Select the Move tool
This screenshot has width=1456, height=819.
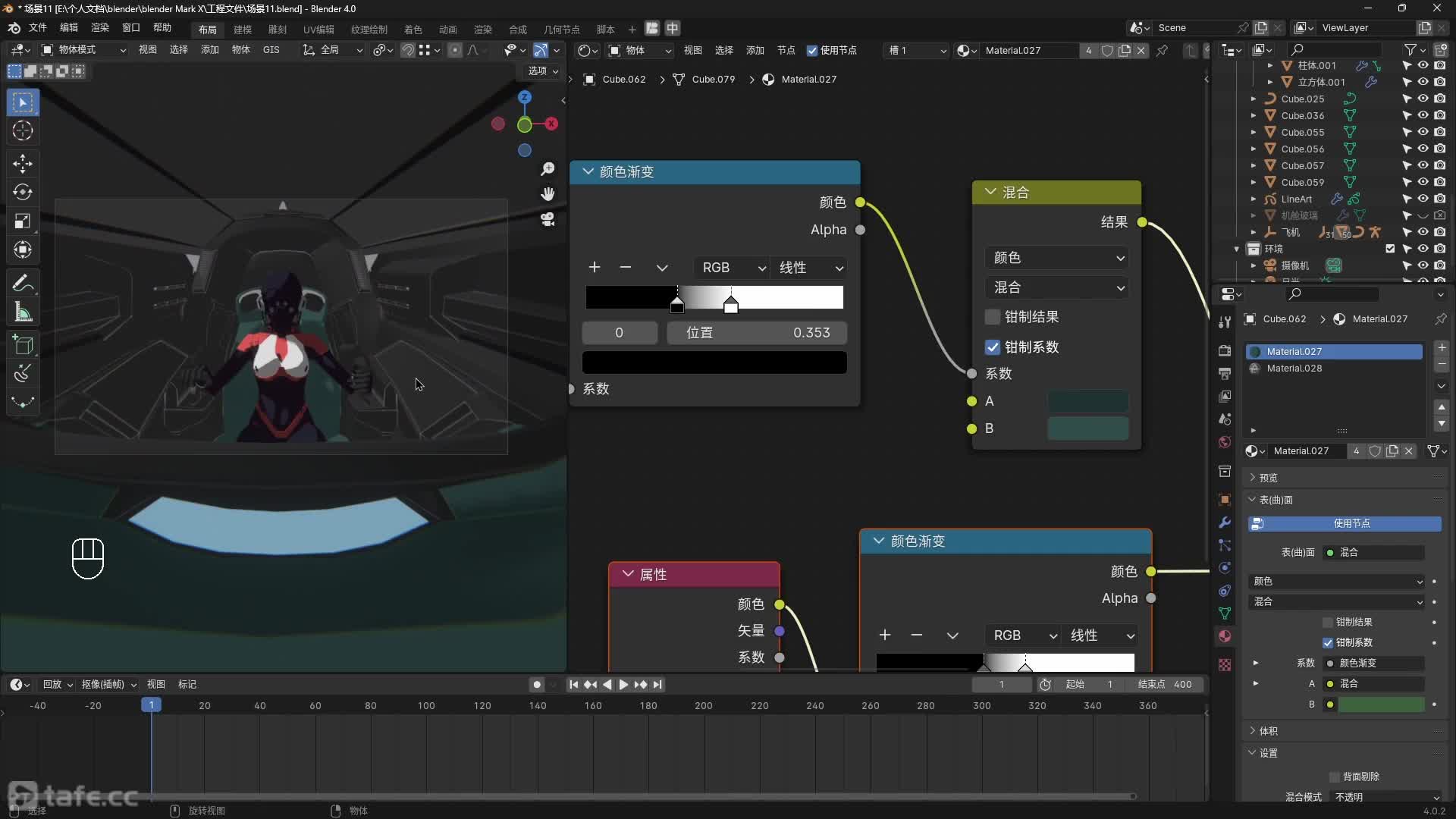pyautogui.click(x=23, y=163)
